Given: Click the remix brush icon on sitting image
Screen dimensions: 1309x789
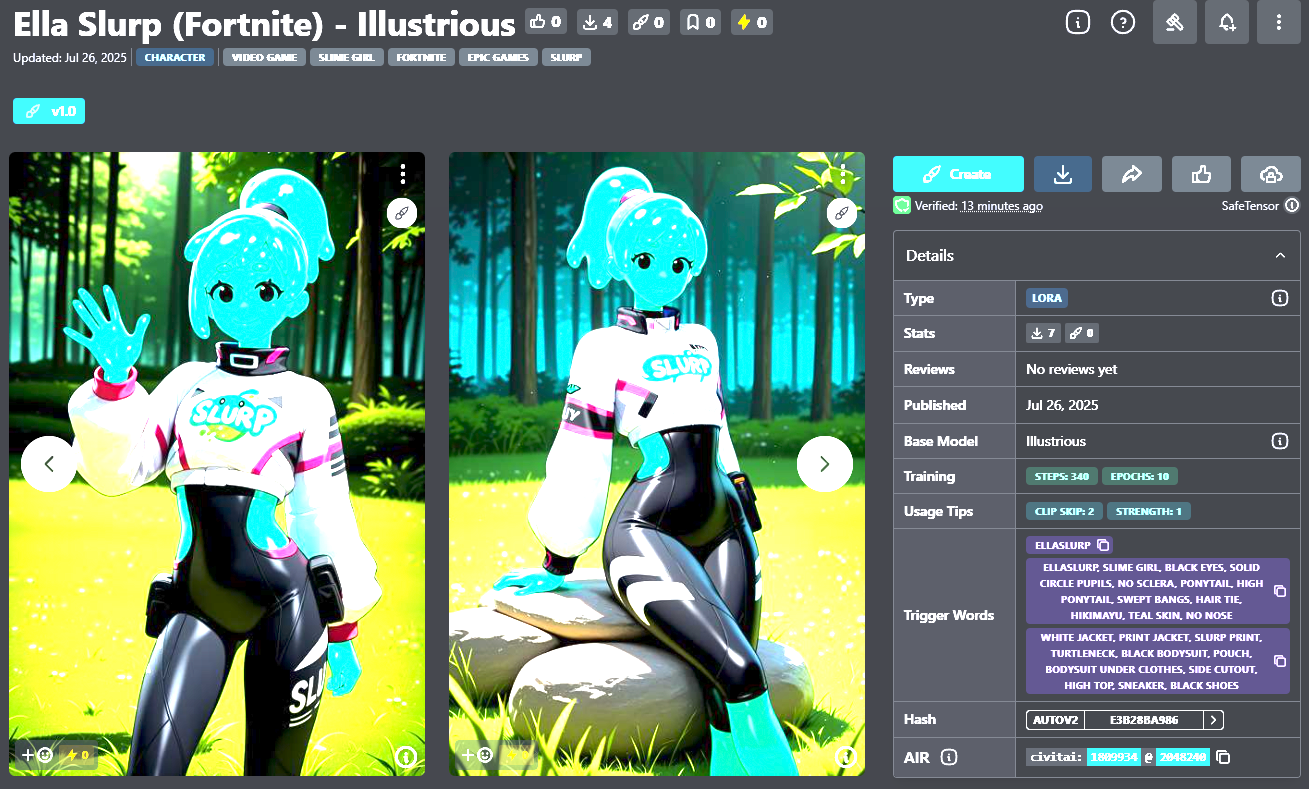Looking at the screenshot, I should coord(842,213).
